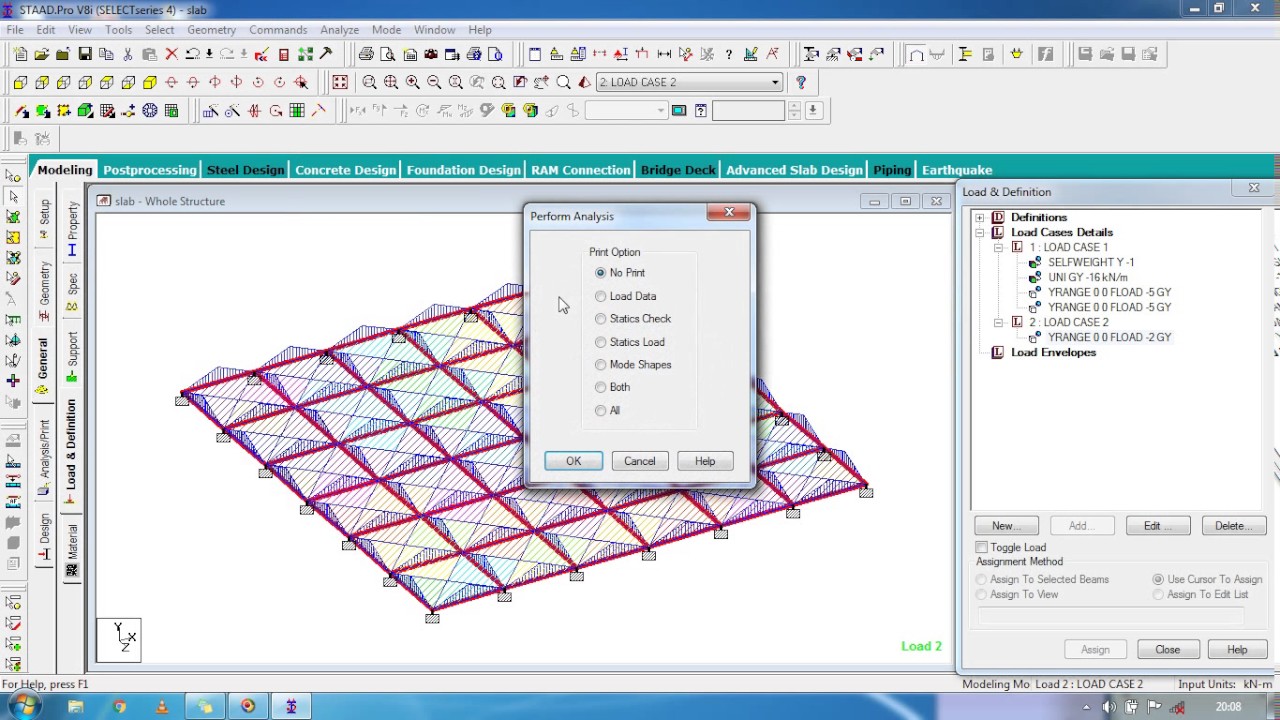
Task: Open the Commands menu
Action: pos(278,30)
